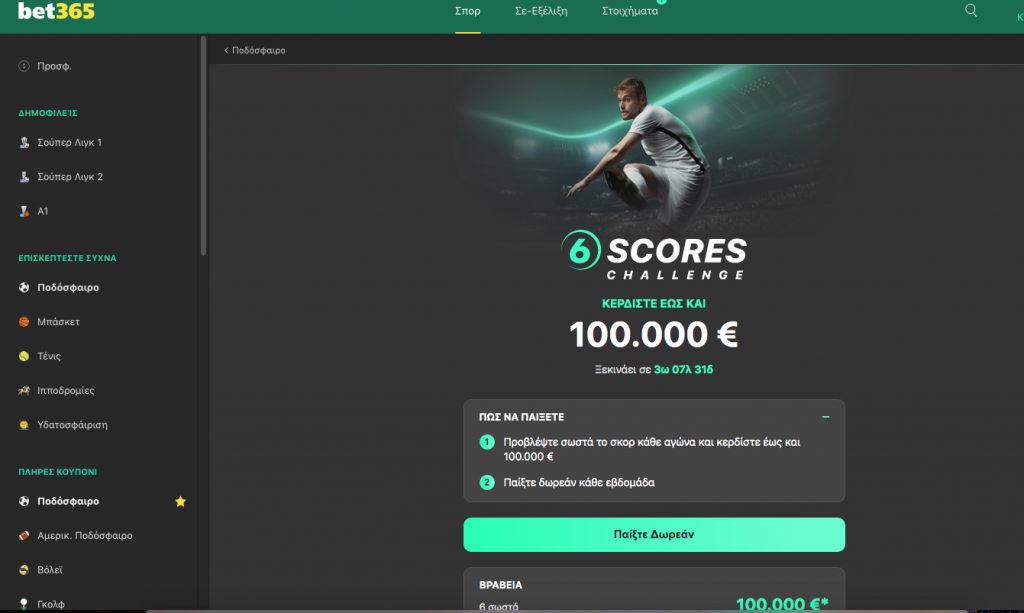This screenshot has height=613, width=1024.
Task: Click the Αμερικ. Ποδόσφαιρο football icon
Action: 24,535
